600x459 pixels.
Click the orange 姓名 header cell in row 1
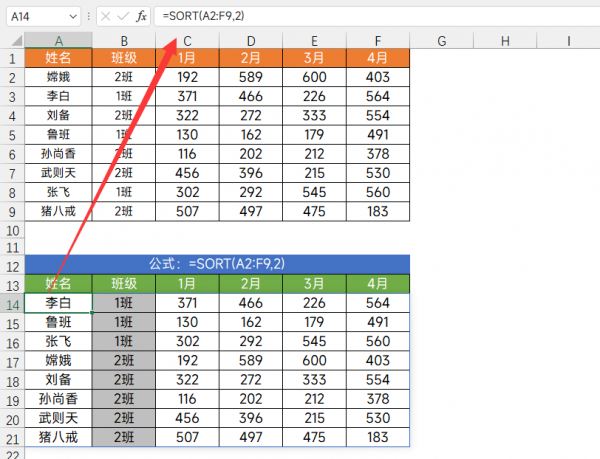click(59, 58)
